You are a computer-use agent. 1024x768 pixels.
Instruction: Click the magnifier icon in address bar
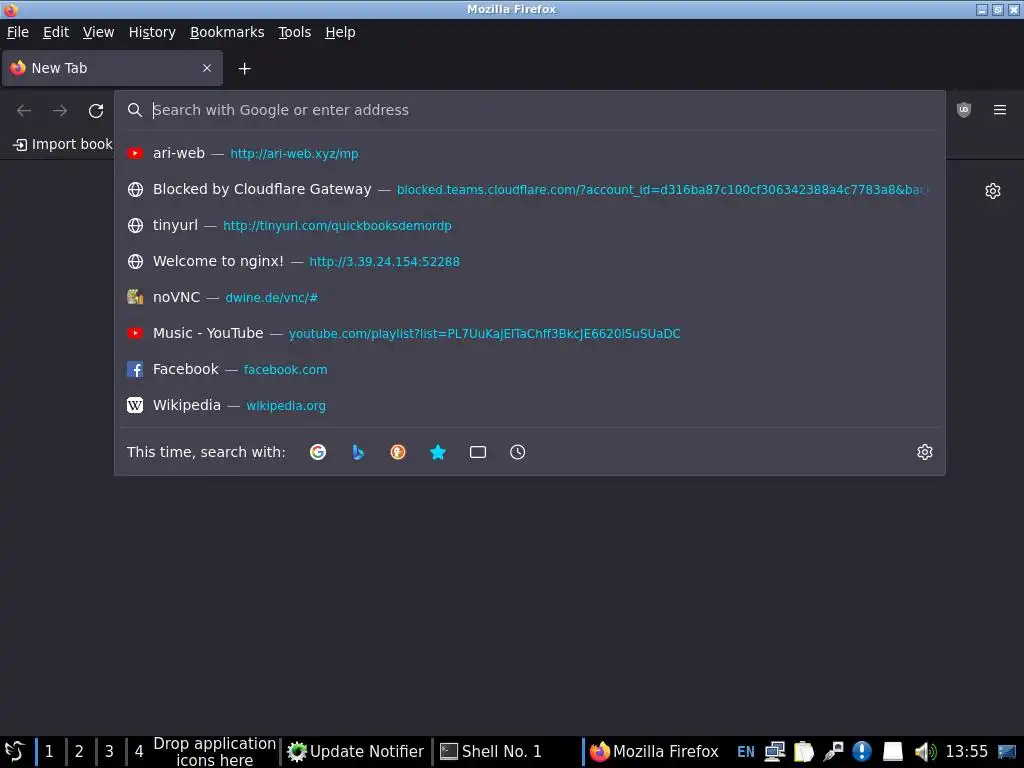(x=135, y=110)
